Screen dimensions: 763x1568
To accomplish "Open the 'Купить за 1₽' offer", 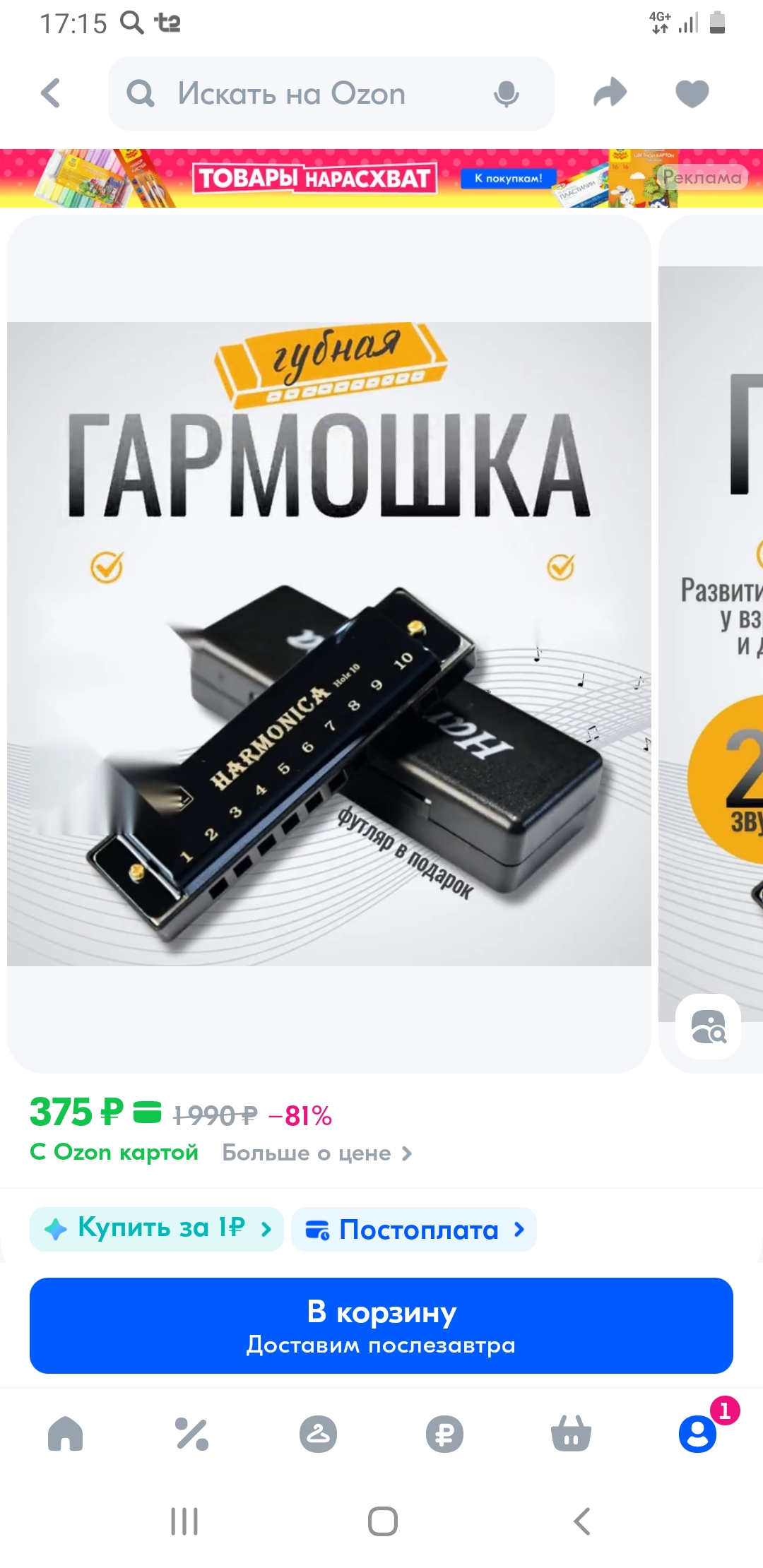I will (156, 1229).
